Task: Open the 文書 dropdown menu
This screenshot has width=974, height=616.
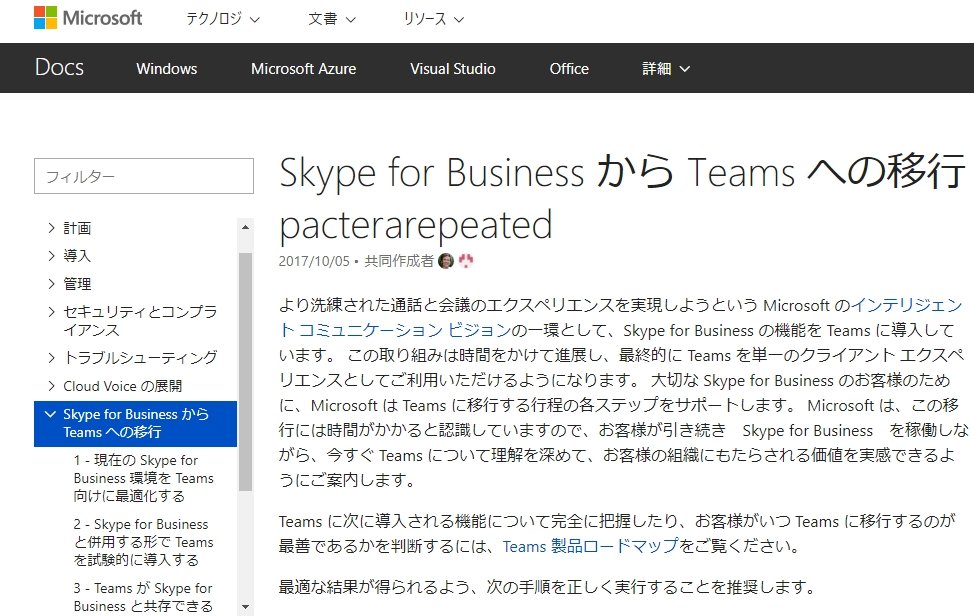Action: pyautogui.click(x=332, y=19)
